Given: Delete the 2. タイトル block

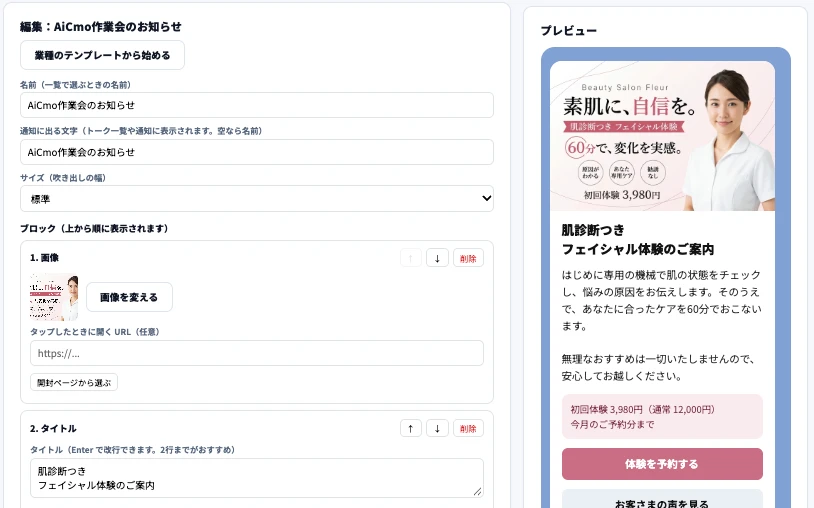Looking at the screenshot, I should [x=468, y=428].
